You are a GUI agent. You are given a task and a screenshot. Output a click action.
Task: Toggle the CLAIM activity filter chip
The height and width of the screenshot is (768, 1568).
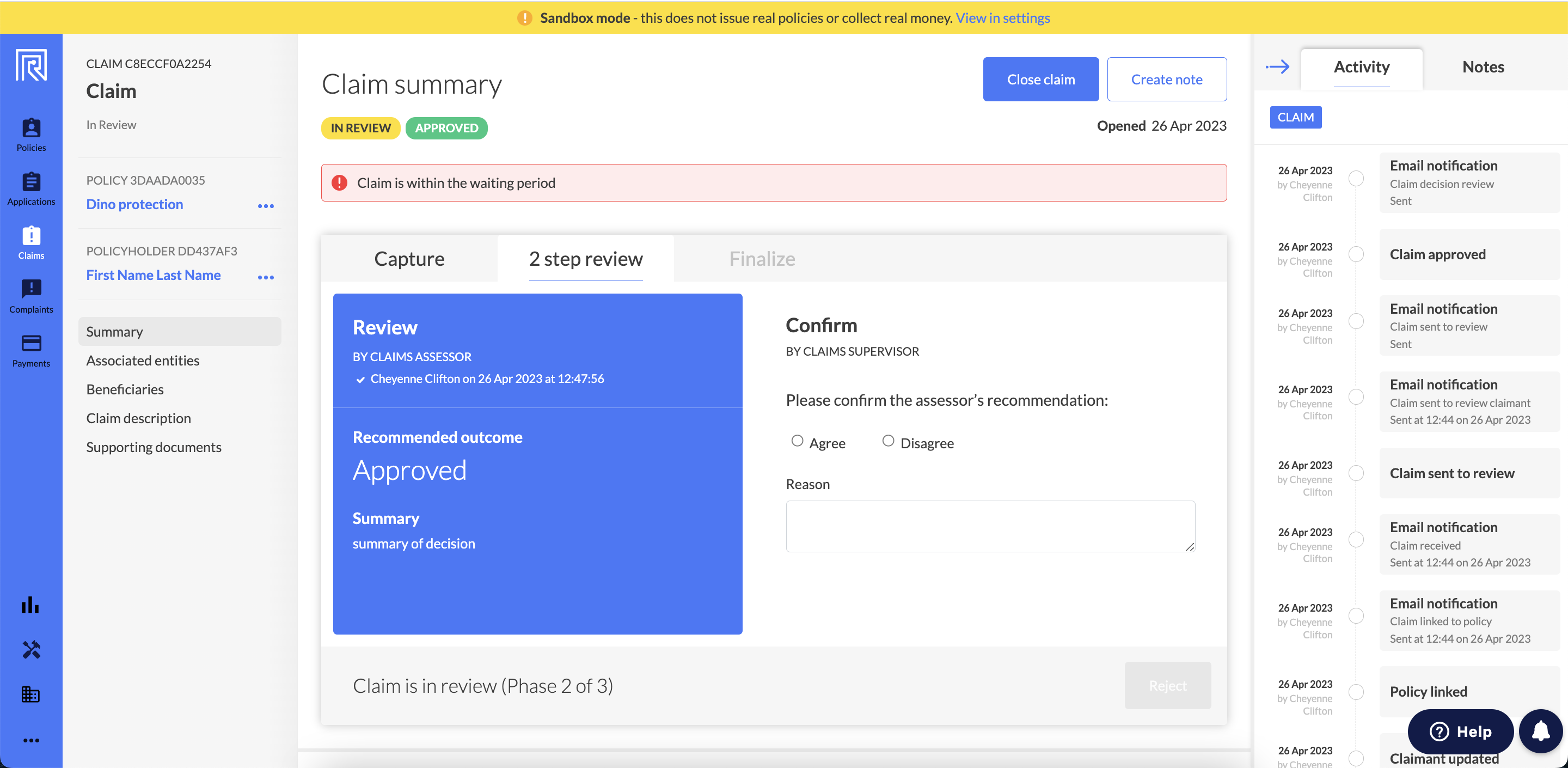[1295, 118]
